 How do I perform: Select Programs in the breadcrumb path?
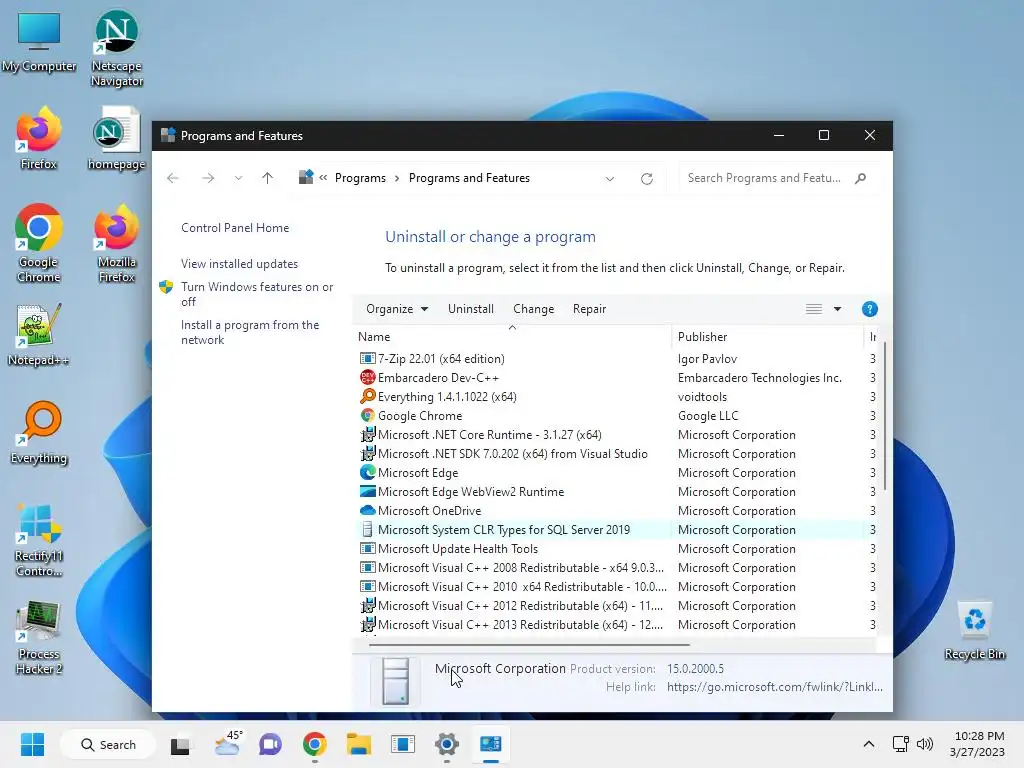point(360,178)
